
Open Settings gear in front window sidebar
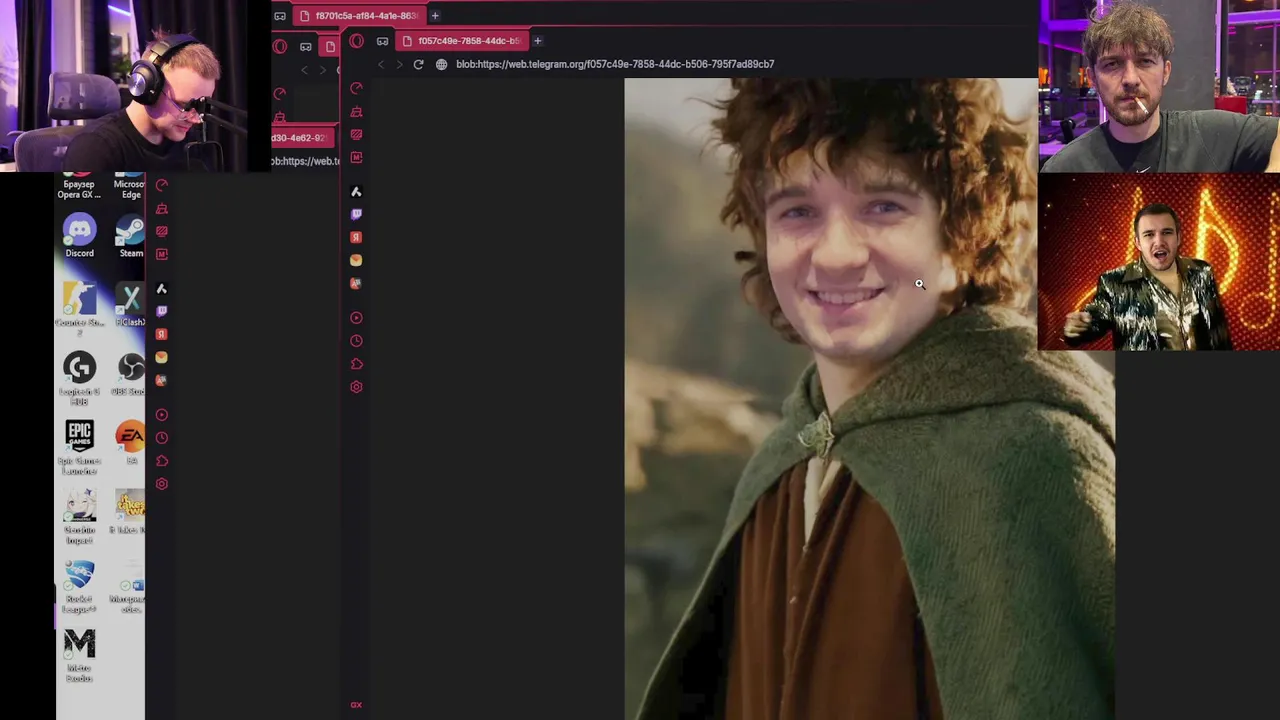[356, 387]
